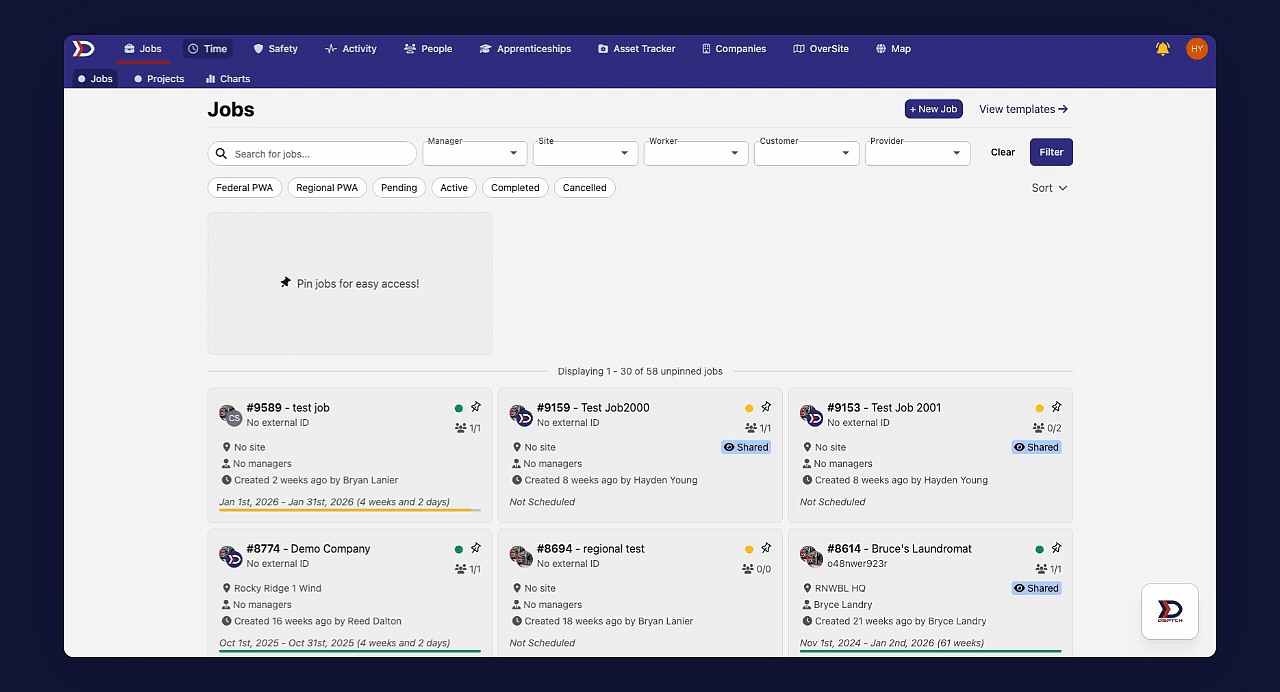Open the Sort menu

1049,188
